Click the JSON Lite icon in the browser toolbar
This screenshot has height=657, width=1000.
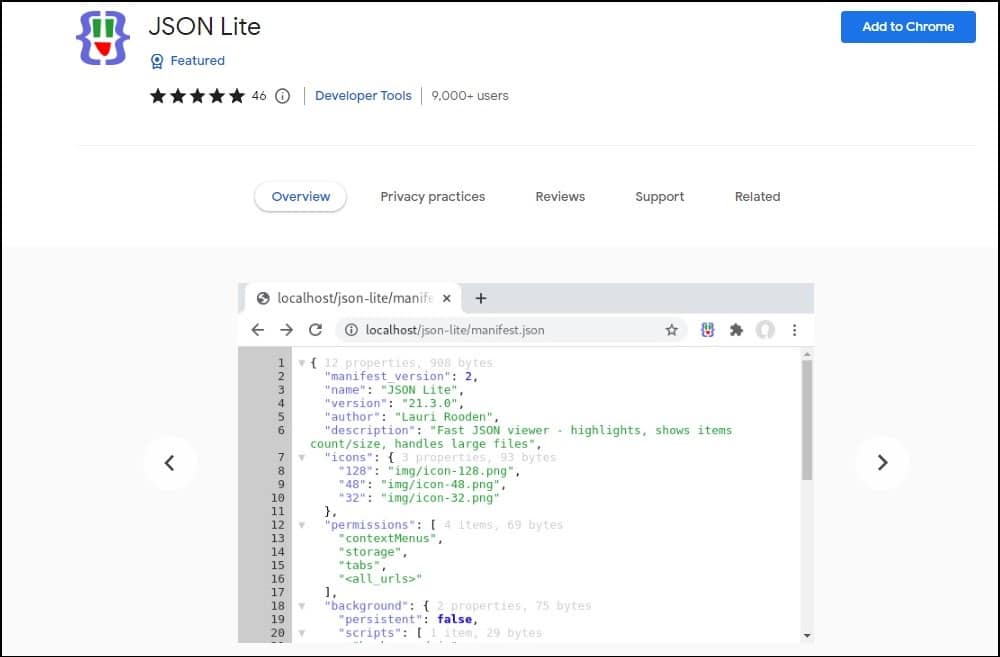(709, 330)
